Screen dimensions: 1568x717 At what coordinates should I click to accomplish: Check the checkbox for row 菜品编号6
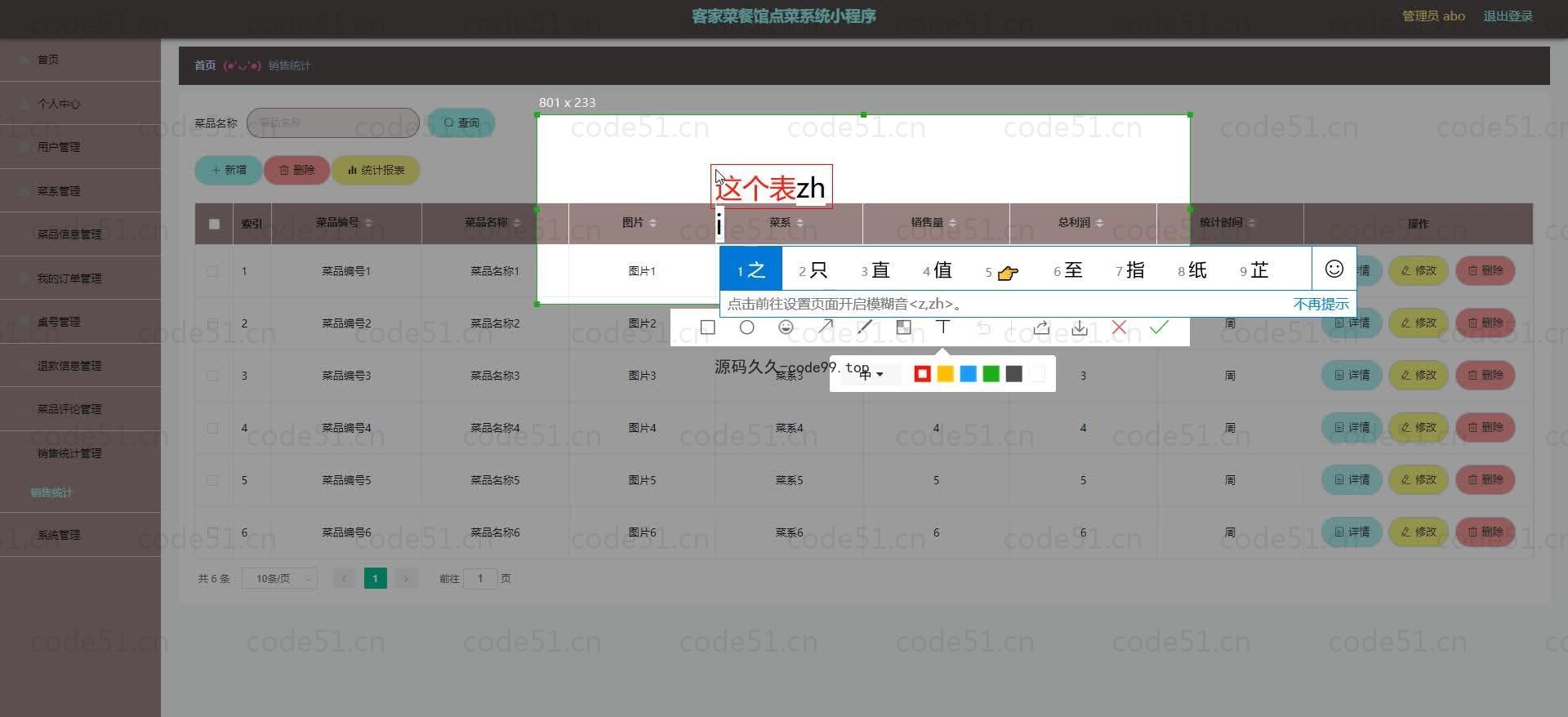[213, 532]
